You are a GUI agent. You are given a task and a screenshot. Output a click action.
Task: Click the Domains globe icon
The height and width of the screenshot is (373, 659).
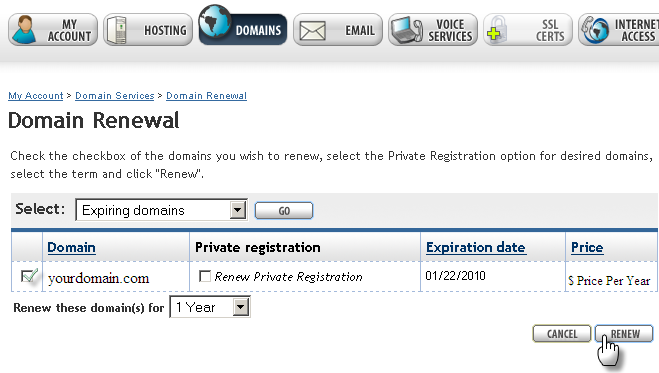pos(215,21)
